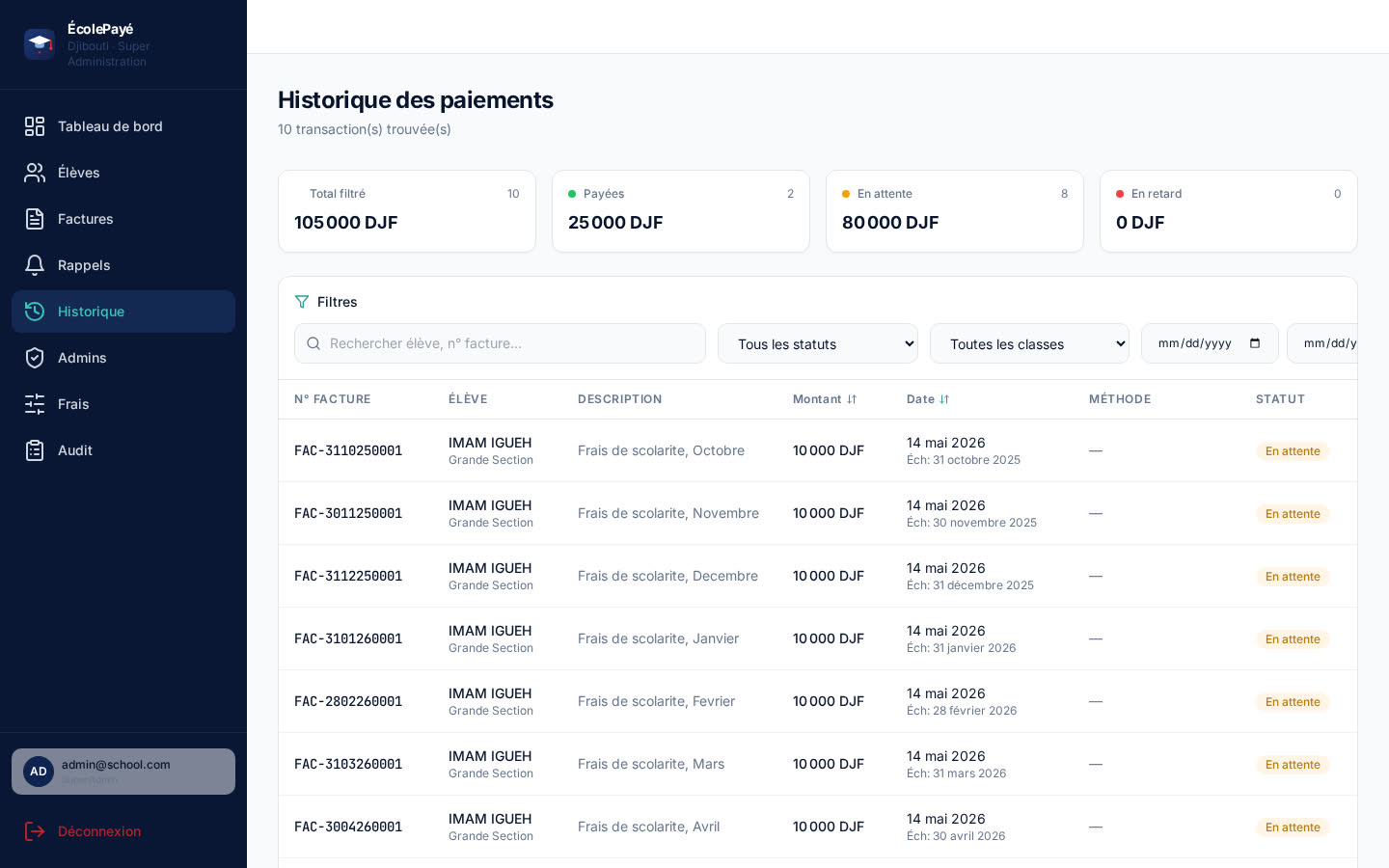Click the Élèves people icon
Screen dimensions: 1389x868
coord(35,173)
